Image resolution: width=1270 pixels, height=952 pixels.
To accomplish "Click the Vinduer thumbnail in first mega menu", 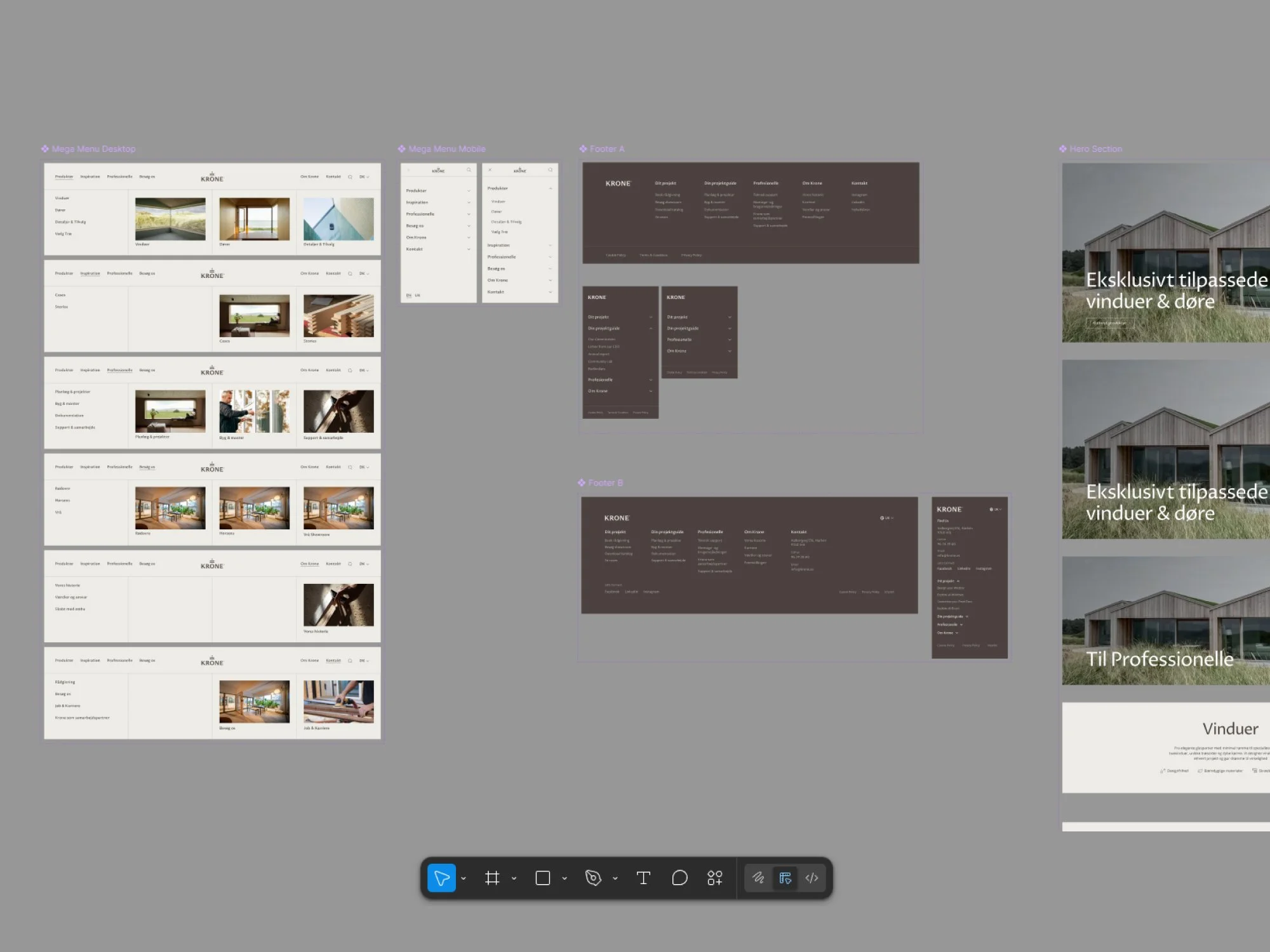I will click(x=170, y=219).
